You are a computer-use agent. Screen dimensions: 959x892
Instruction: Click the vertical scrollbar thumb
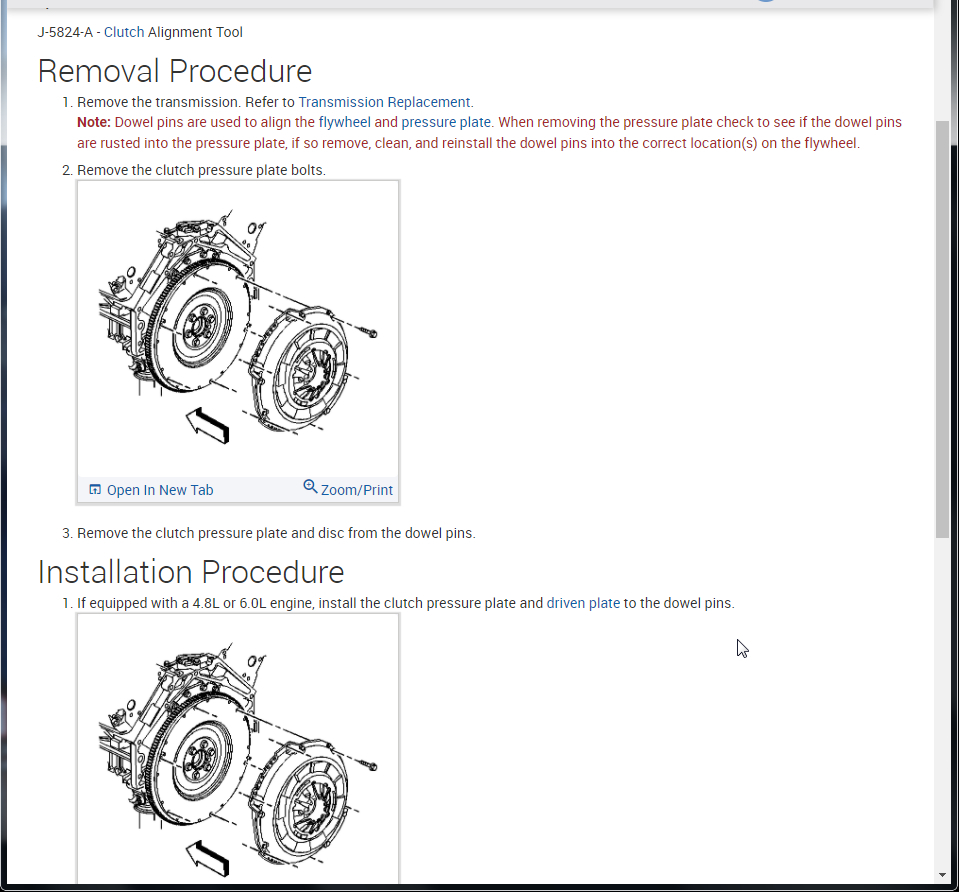(x=942, y=329)
